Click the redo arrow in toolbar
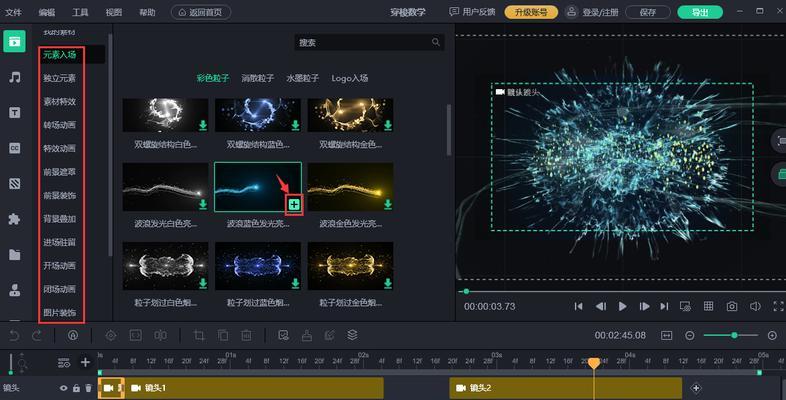This screenshot has width=786, height=400. click(37, 335)
